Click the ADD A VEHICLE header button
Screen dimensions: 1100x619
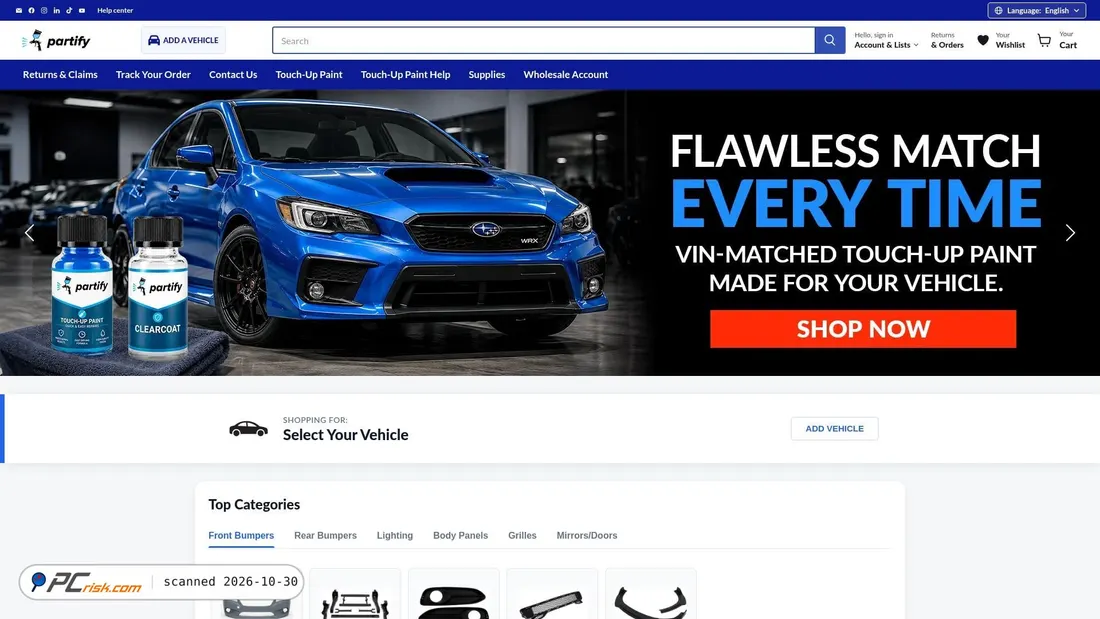(x=183, y=41)
